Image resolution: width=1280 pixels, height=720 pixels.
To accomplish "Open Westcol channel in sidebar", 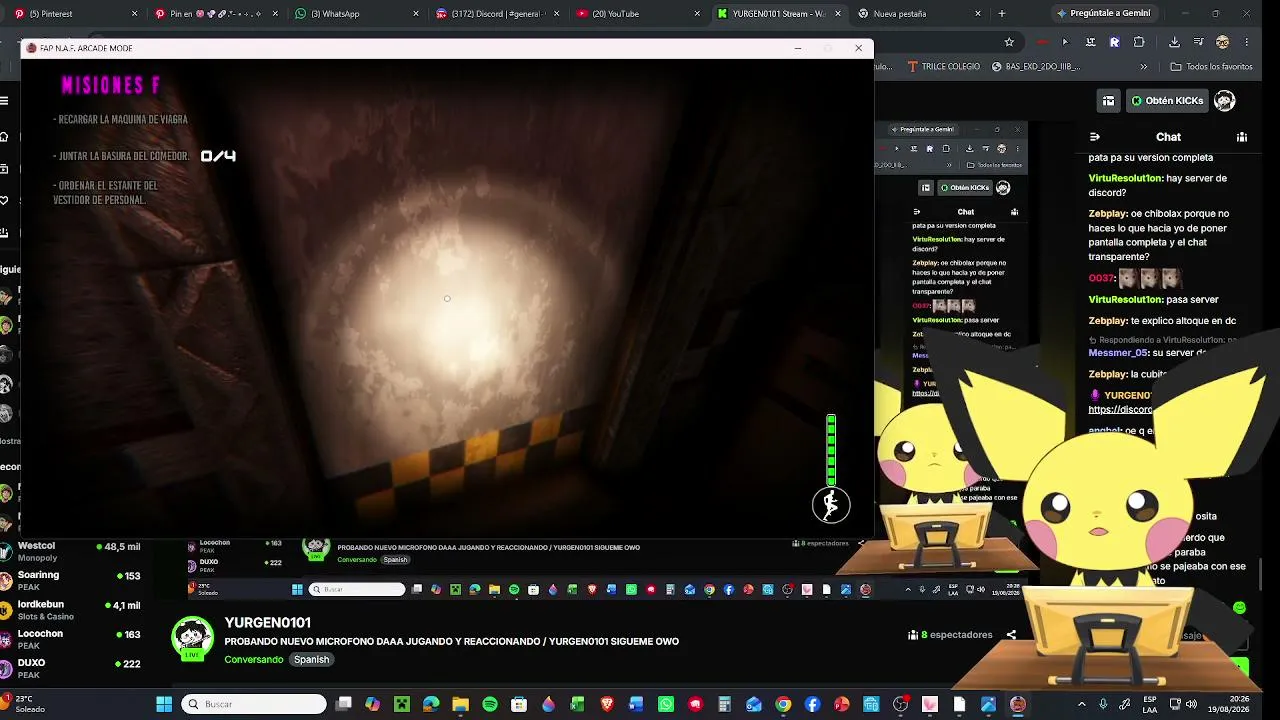I will point(72,552).
